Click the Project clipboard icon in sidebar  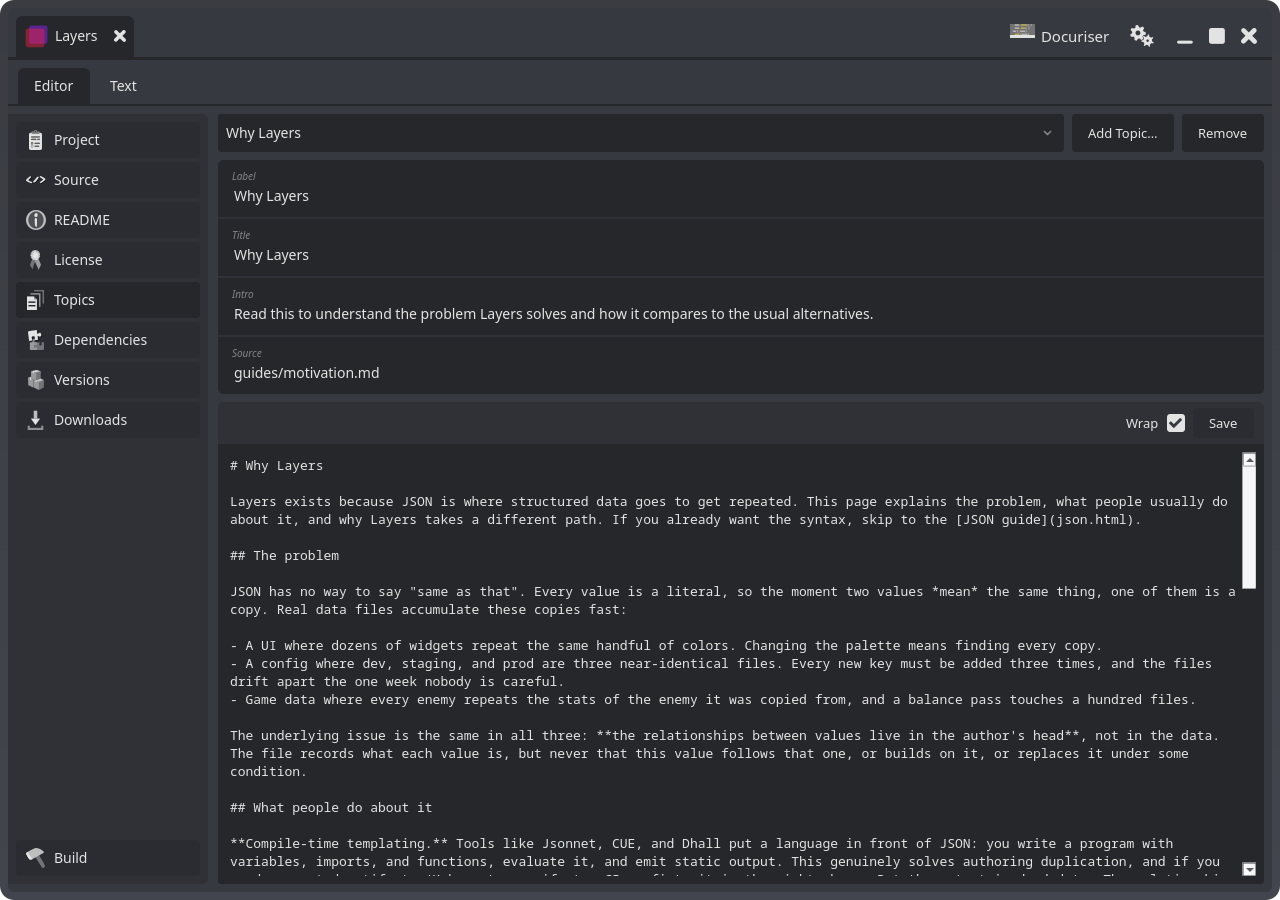point(36,140)
